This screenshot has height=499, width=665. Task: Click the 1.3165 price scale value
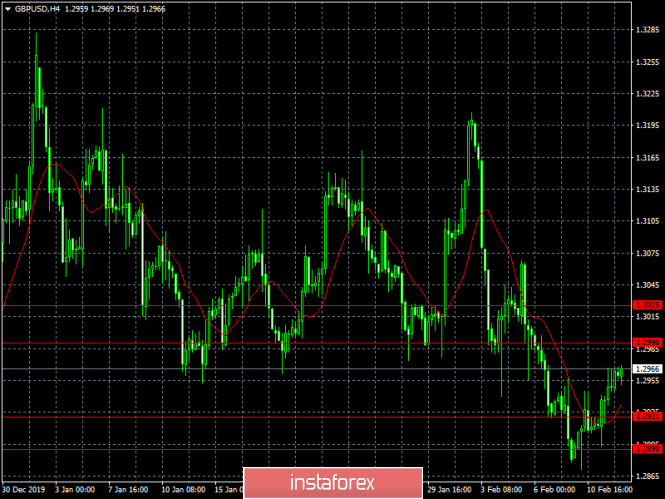coord(648,158)
